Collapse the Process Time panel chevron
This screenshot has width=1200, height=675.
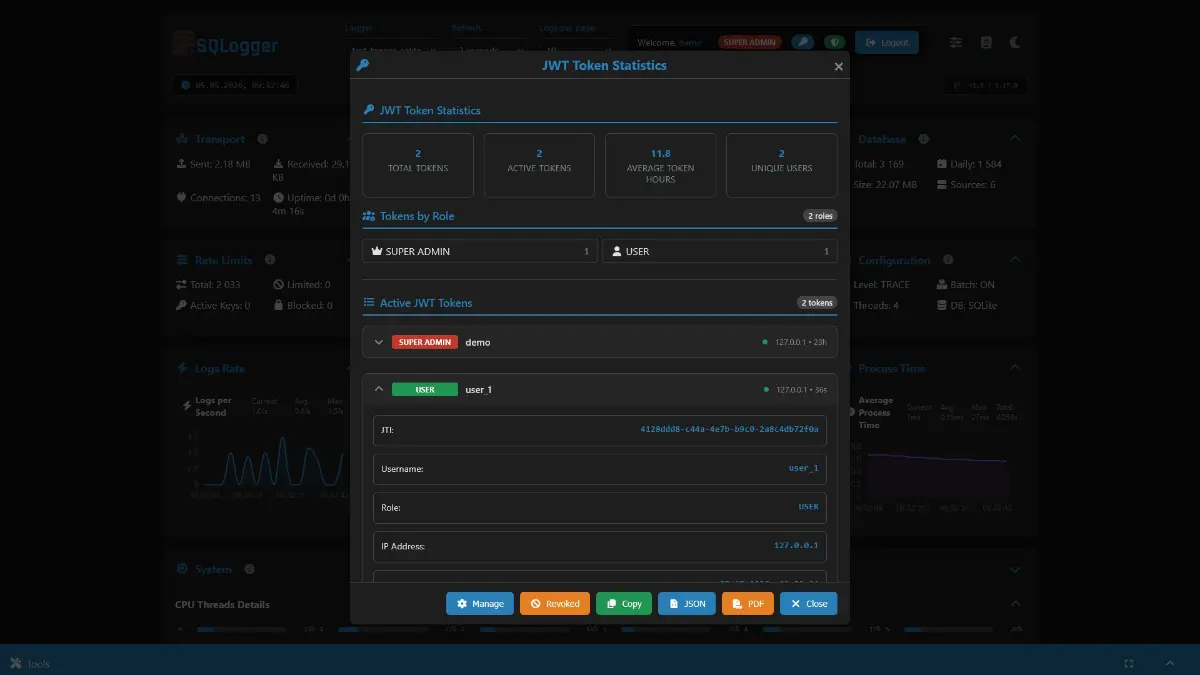pos(1015,368)
